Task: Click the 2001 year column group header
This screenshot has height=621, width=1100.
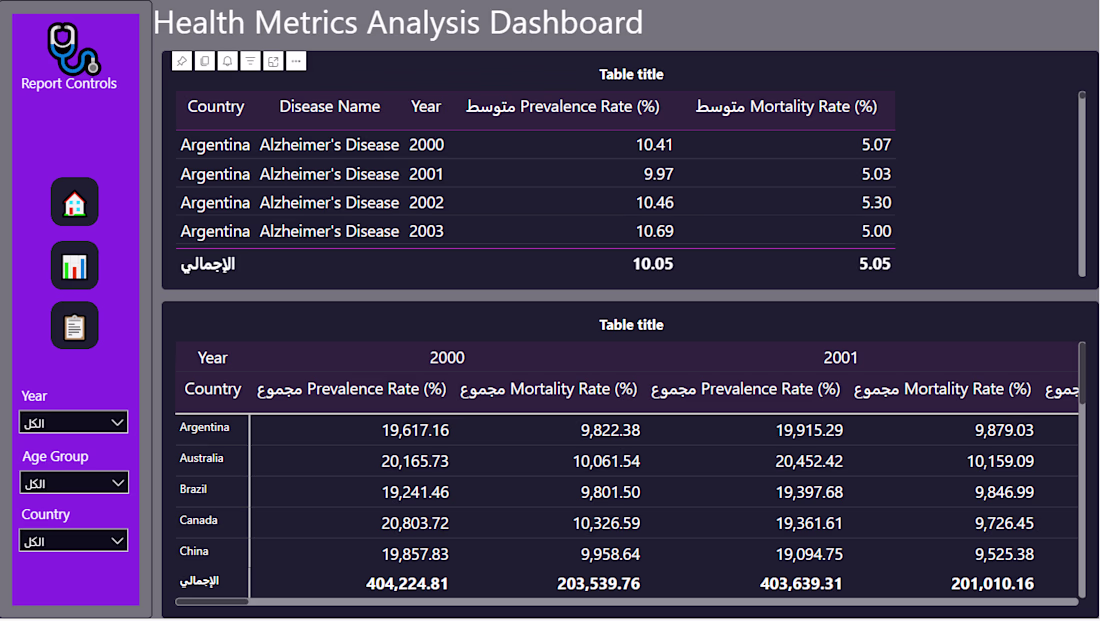Action: coord(840,358)
